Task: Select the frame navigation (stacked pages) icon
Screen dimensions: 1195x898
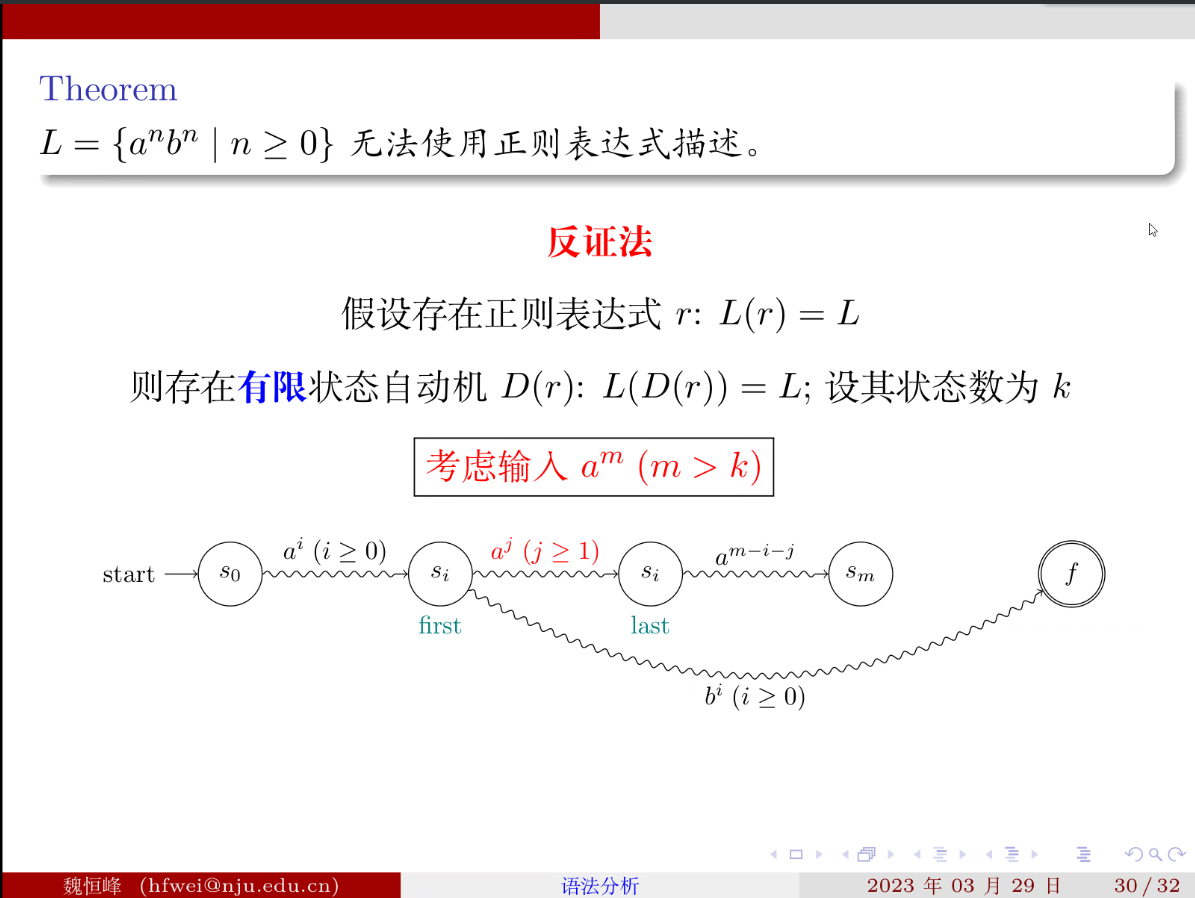Action: tap(867, 853)
